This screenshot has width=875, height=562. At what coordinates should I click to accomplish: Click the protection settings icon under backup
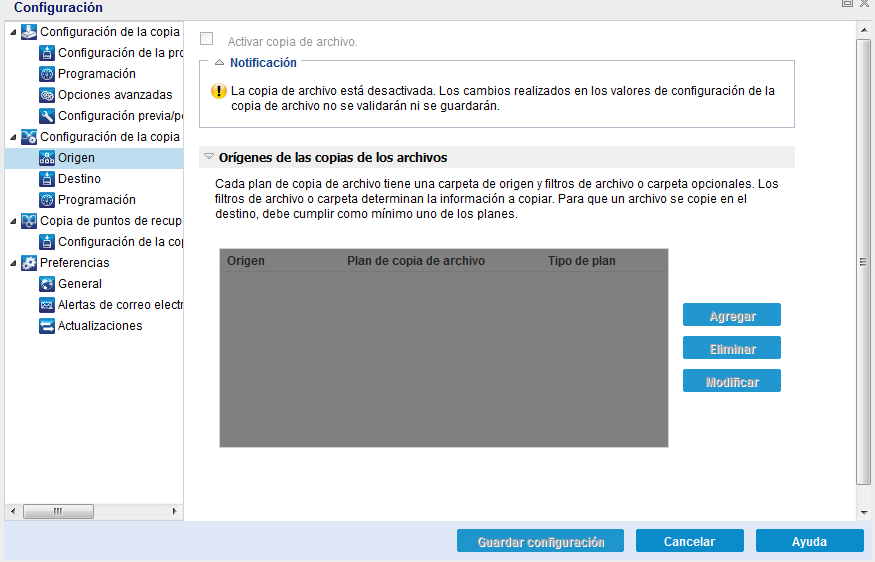click(x=47, y=53)
